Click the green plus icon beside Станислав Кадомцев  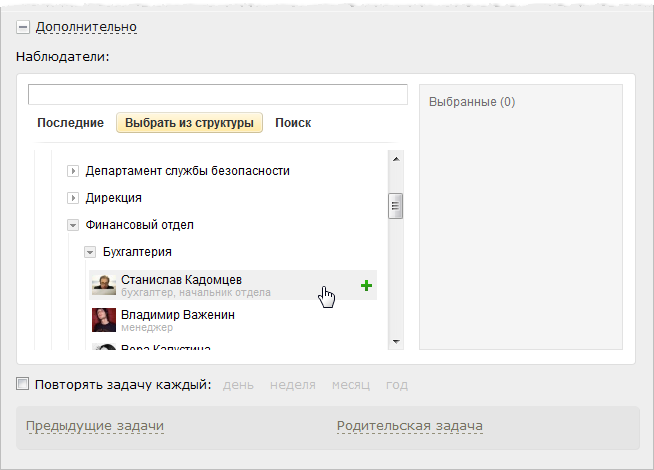point(366,286)
